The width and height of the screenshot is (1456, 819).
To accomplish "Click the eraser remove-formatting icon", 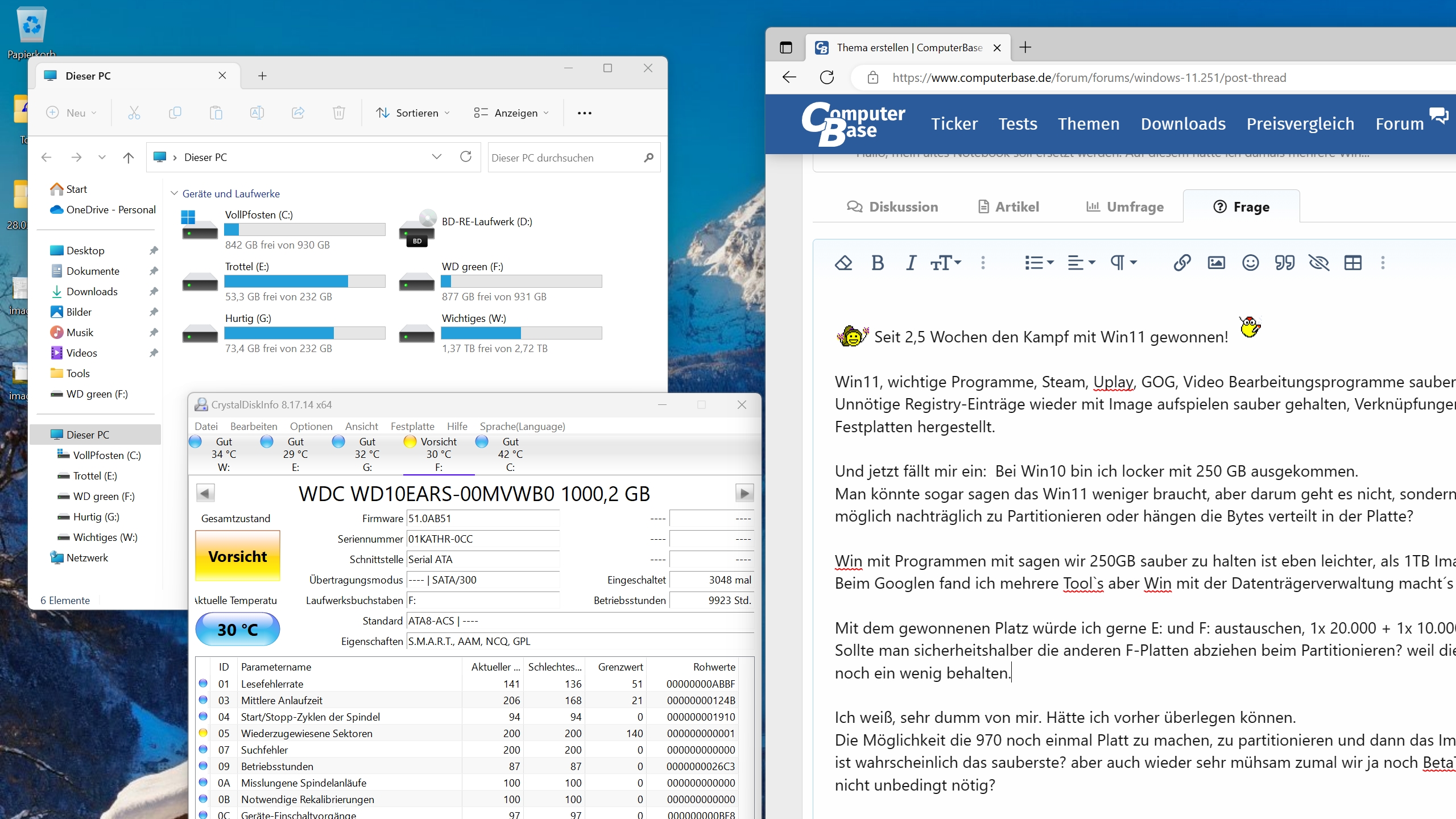I will [x=843, y=263].
